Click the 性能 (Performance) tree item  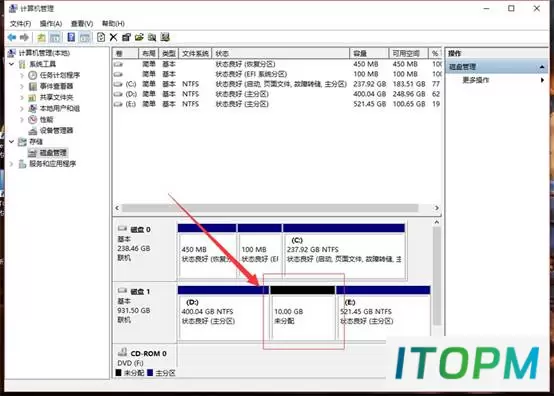(46, 119)
